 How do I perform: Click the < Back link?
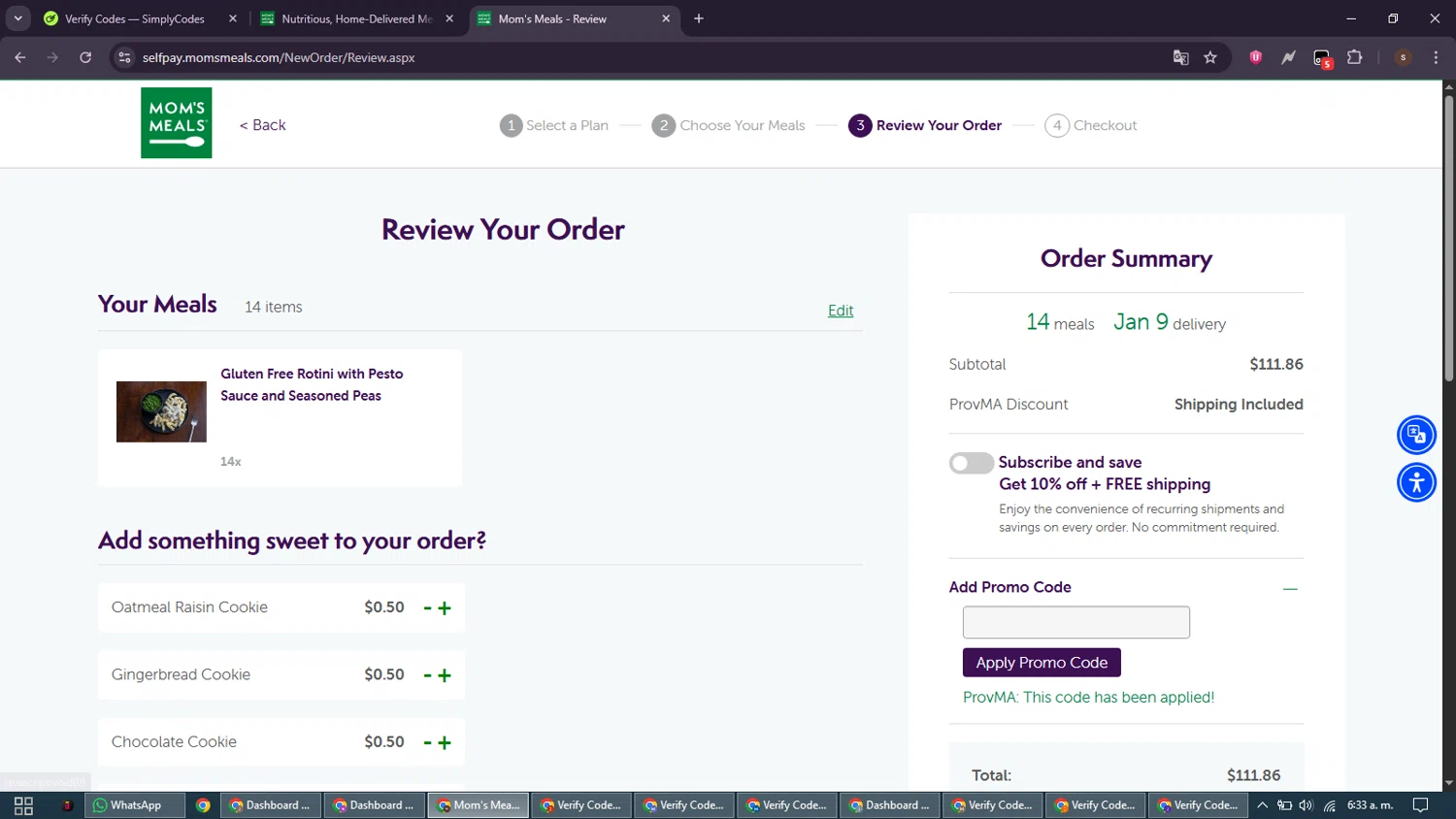click(262, 125)
